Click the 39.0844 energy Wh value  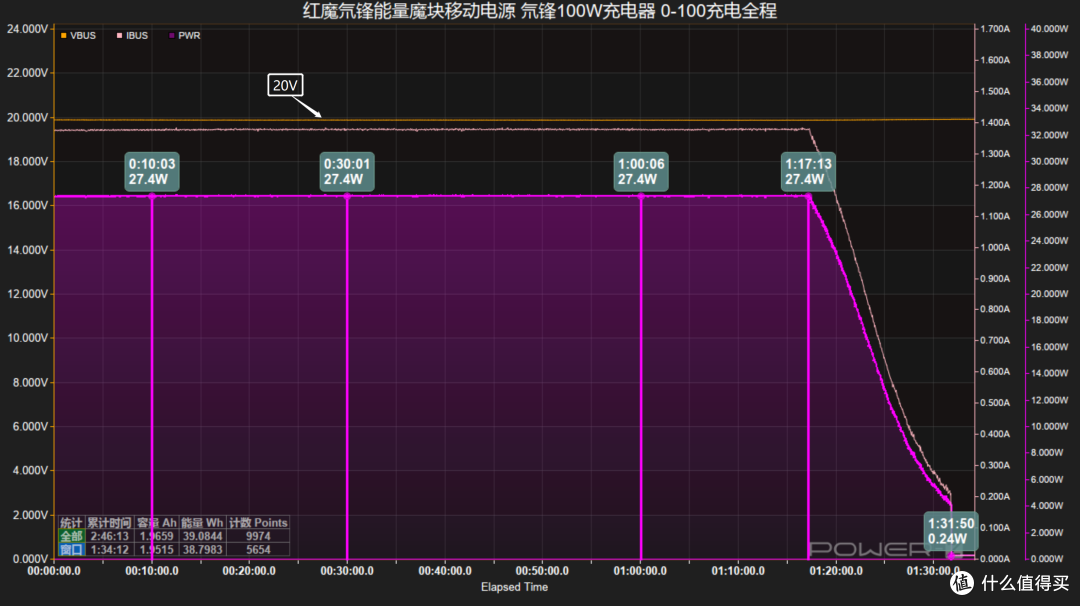202,536
